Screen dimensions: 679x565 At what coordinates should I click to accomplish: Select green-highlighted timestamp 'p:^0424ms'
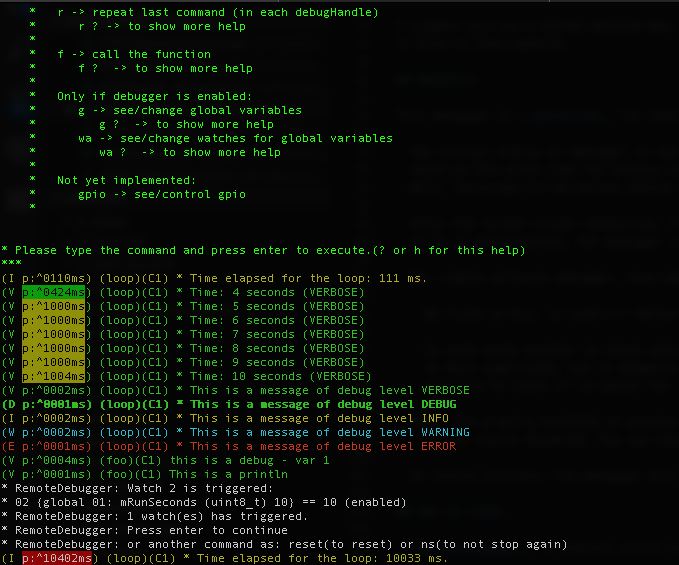[54, 292]
